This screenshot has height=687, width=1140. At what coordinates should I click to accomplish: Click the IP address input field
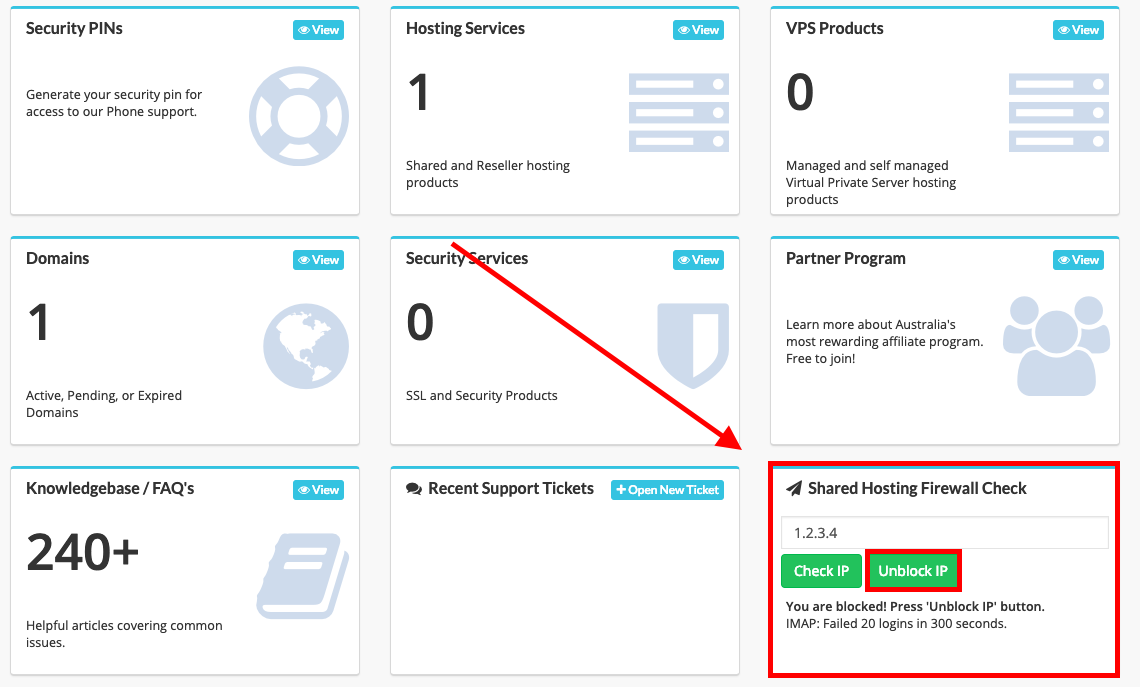[944, 533]
